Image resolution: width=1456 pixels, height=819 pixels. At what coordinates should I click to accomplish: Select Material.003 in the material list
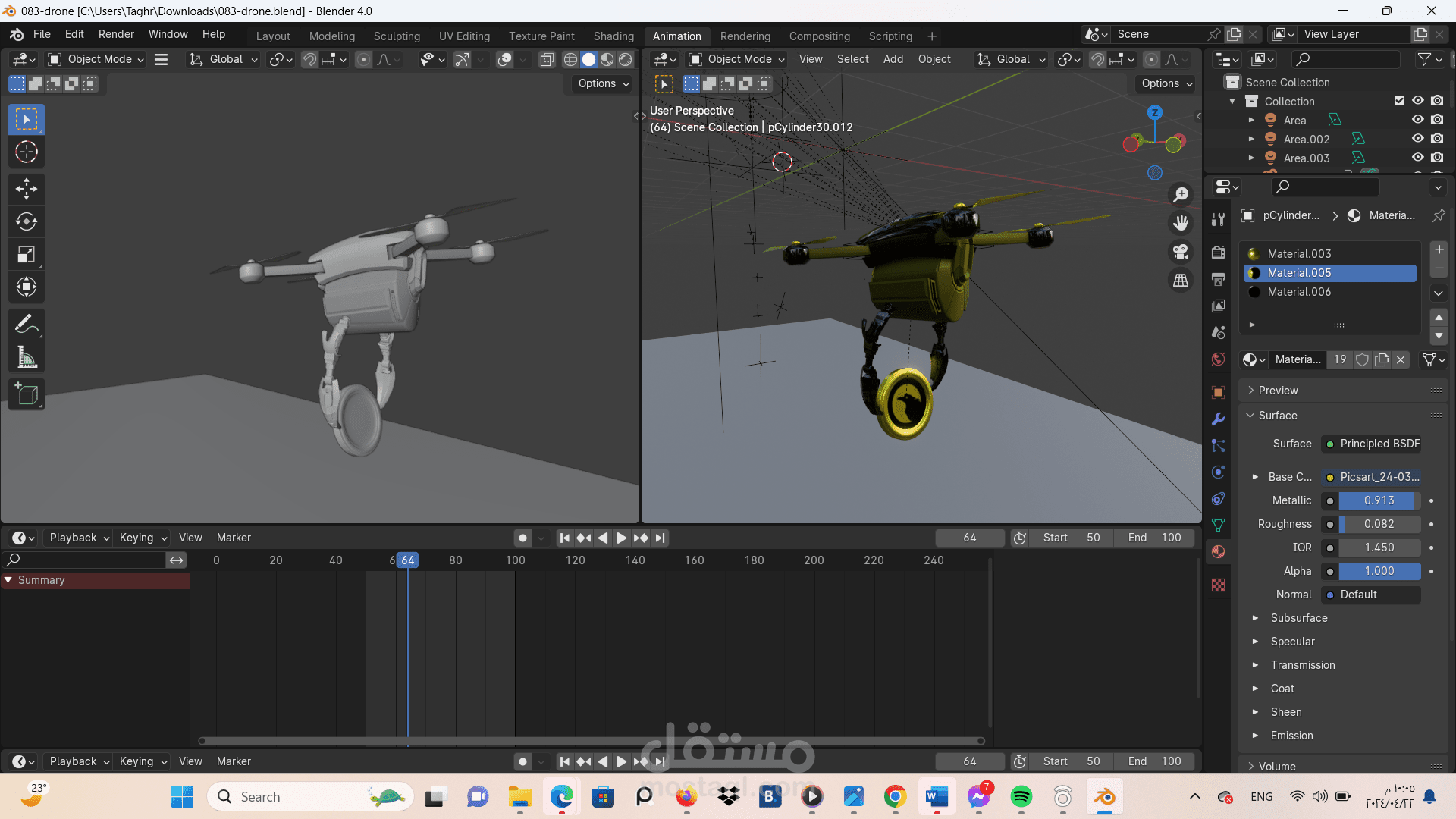coord(1299,254)
